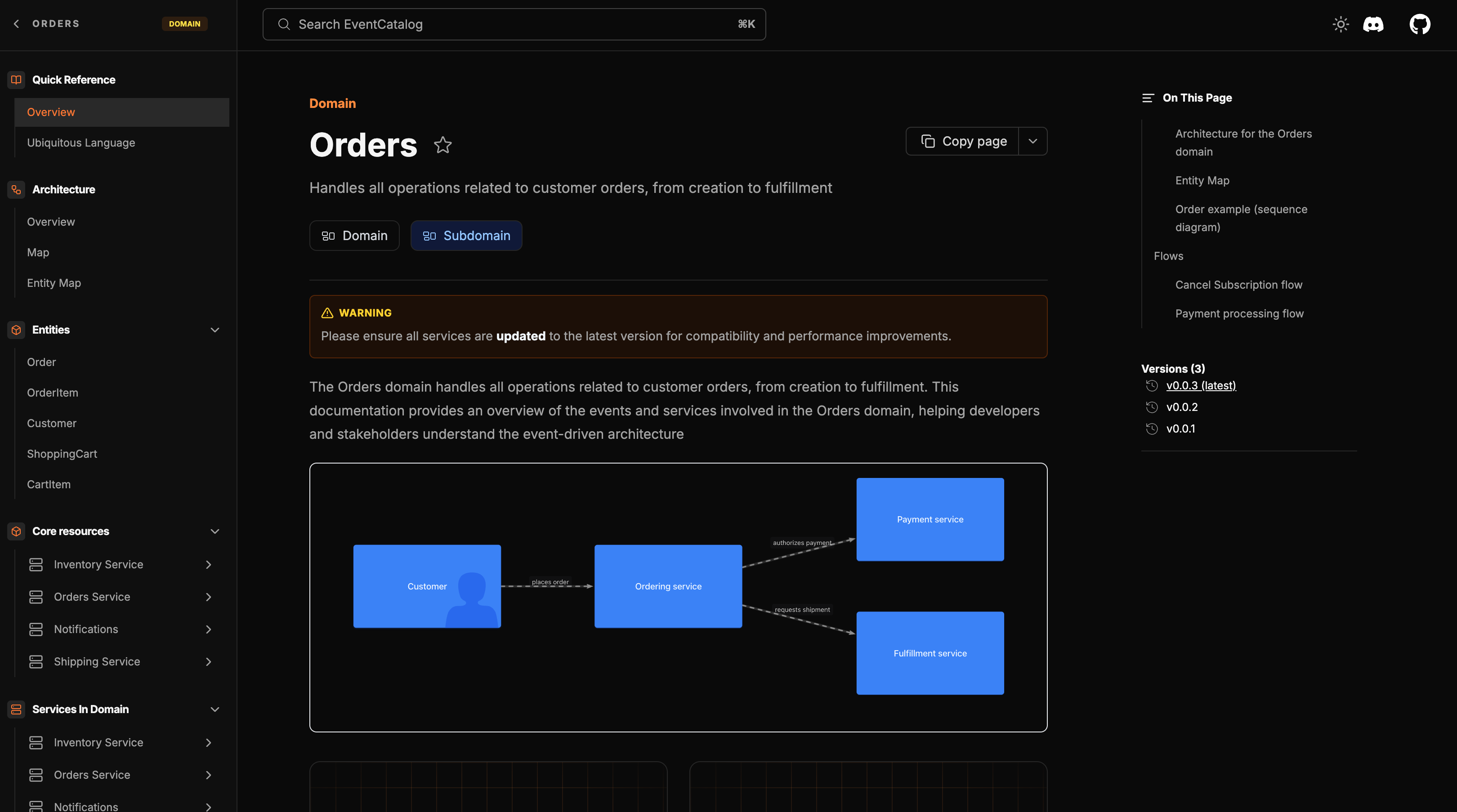This screenshot has width=1457, height=812.
Task: Jump to Architecture for the Orders domain
Action: click(1243, 143)
